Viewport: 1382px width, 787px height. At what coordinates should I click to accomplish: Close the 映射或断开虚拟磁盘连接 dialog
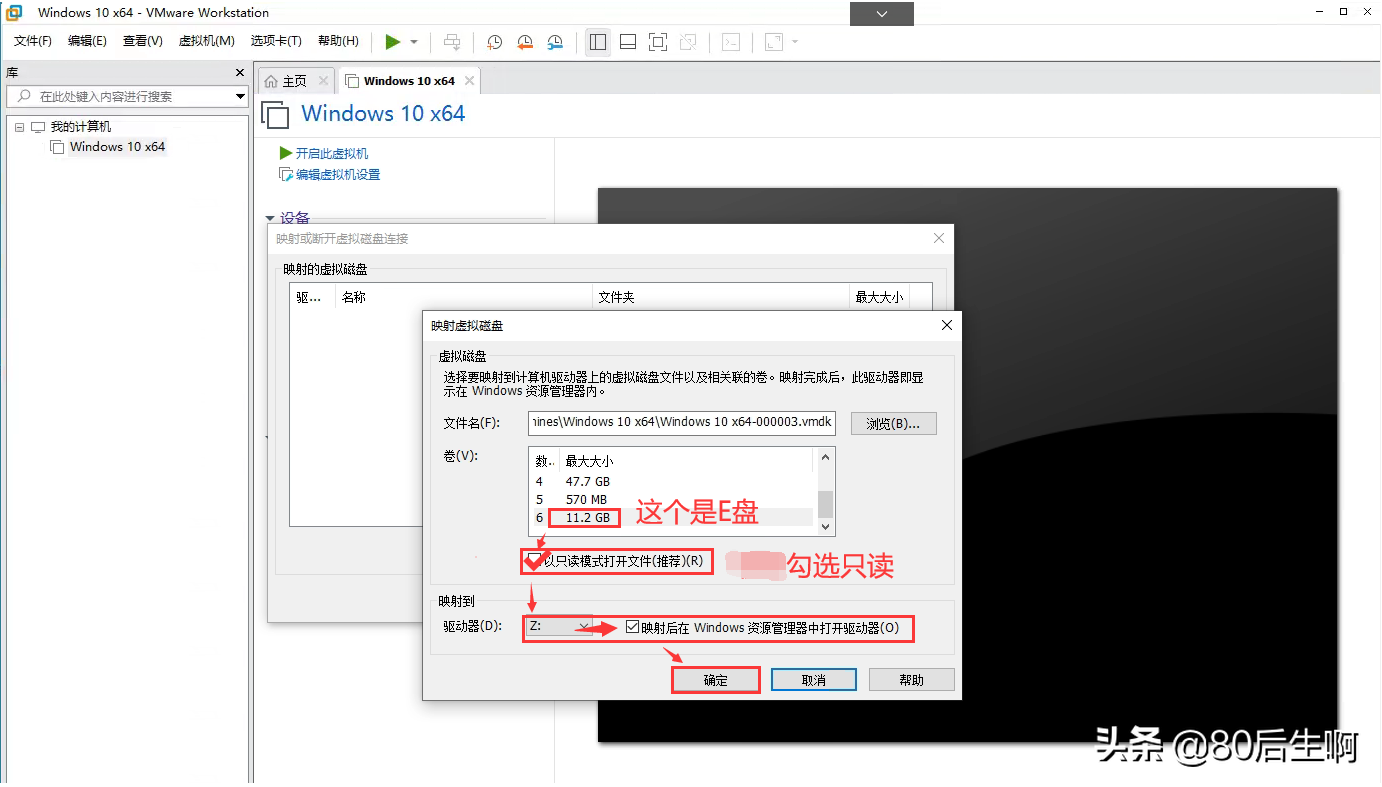pos(939,238)
